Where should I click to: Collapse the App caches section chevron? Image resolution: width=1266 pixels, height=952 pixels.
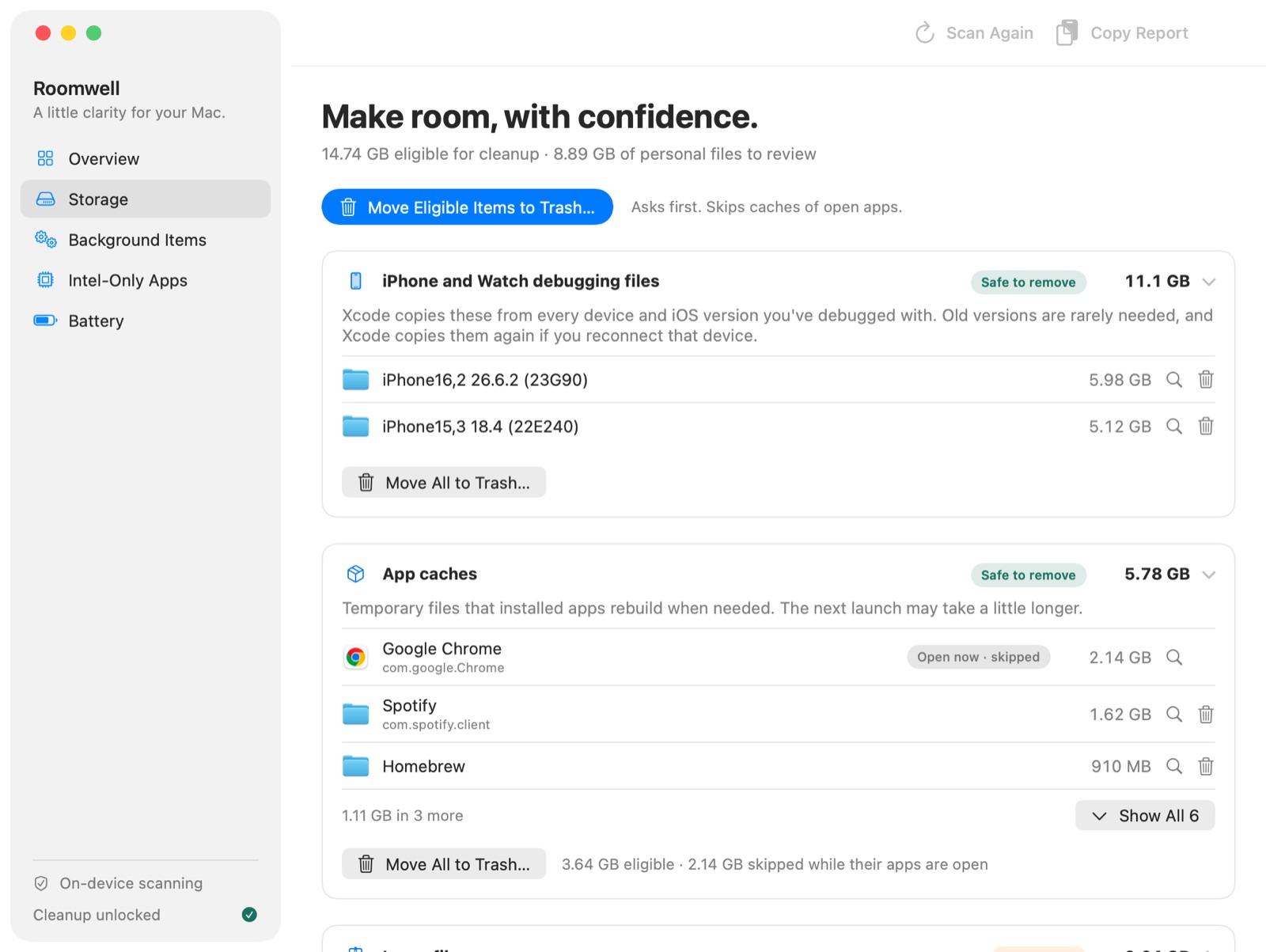[1208, 575]
